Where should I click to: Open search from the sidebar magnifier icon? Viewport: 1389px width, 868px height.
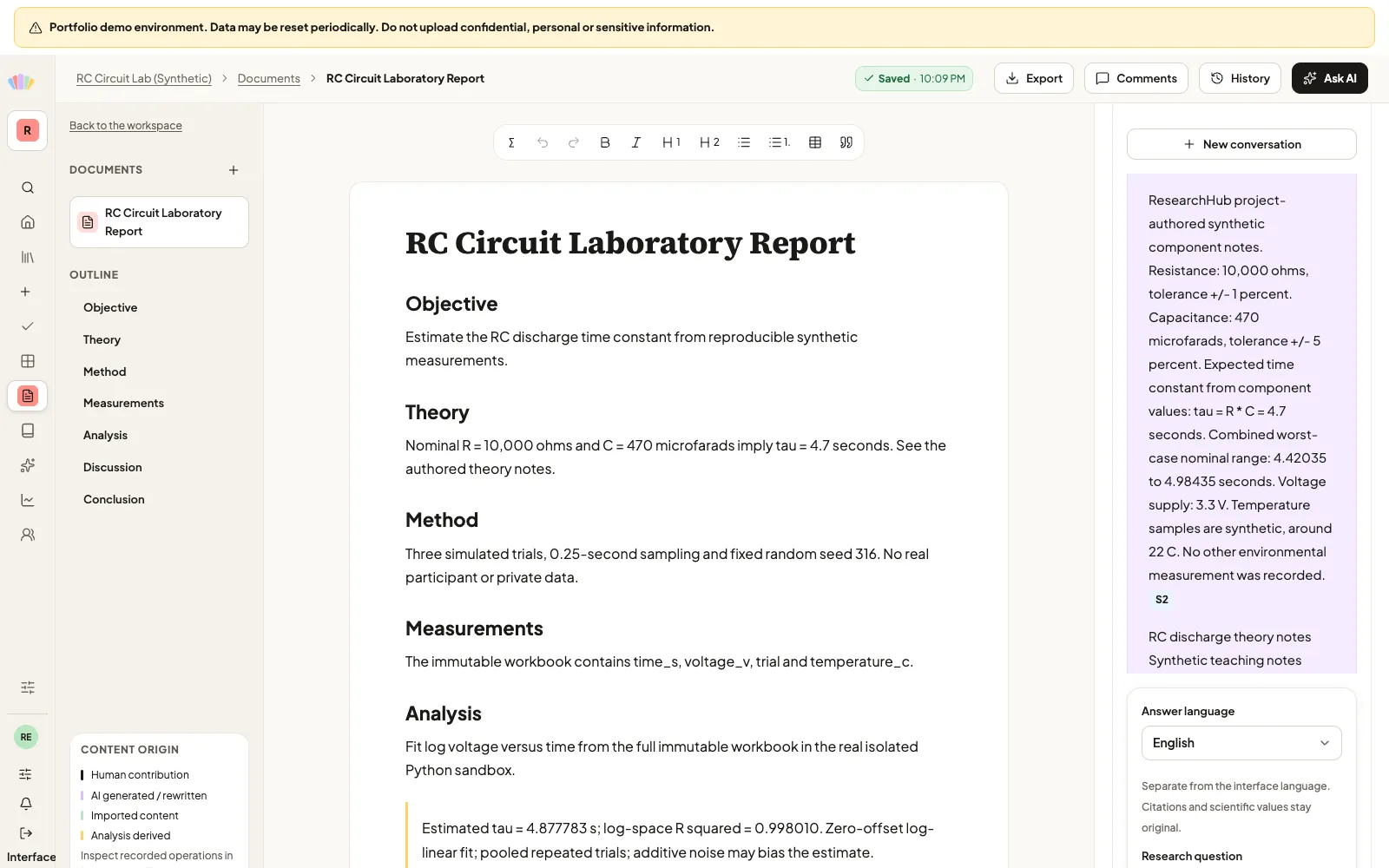28,187
